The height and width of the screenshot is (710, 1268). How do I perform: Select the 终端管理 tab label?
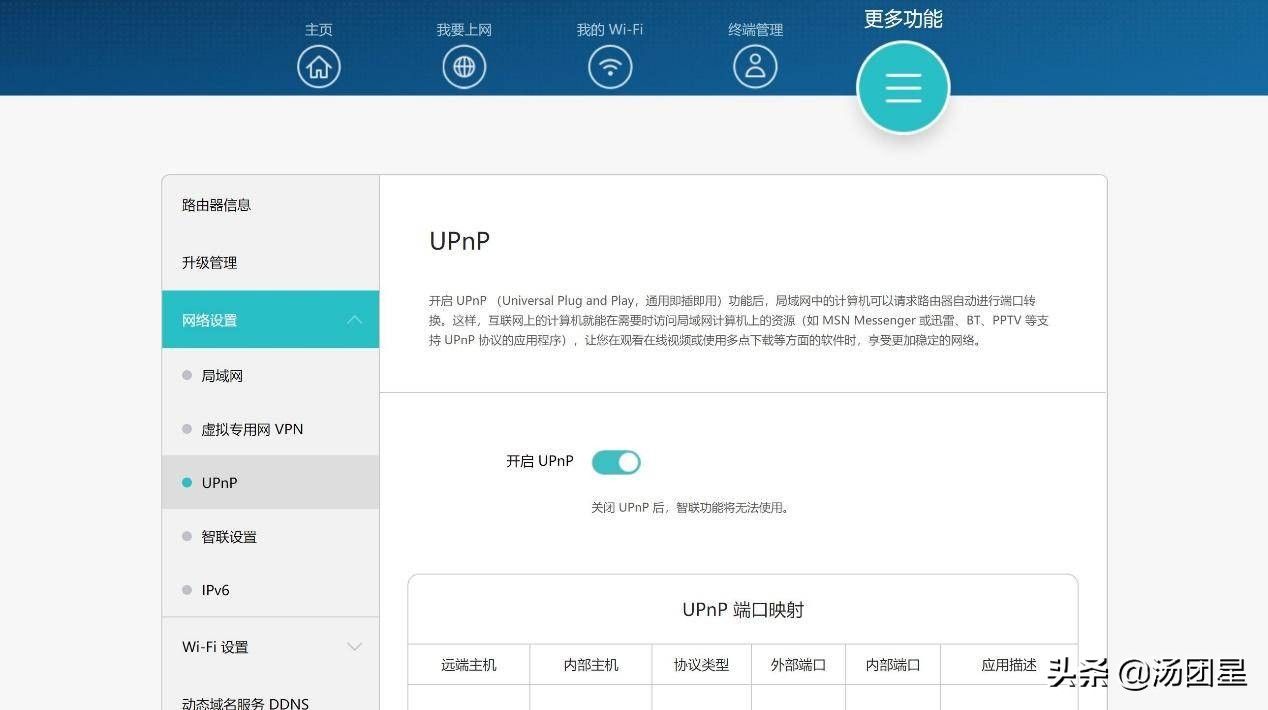(x=755, y=29)
